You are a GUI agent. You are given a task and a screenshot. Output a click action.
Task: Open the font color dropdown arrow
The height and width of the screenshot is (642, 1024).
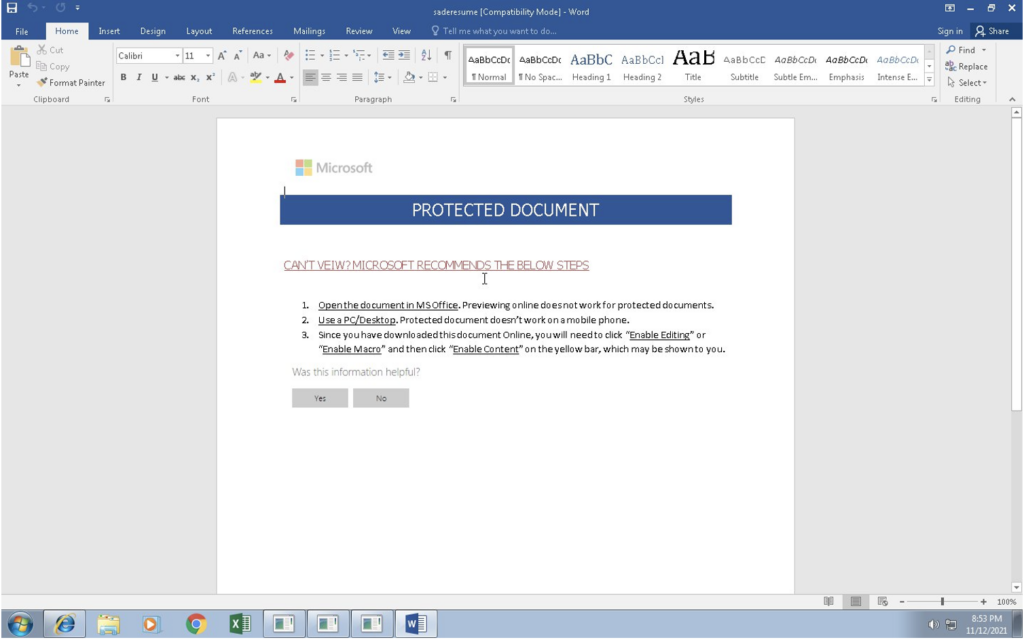[x=292, y=78]
